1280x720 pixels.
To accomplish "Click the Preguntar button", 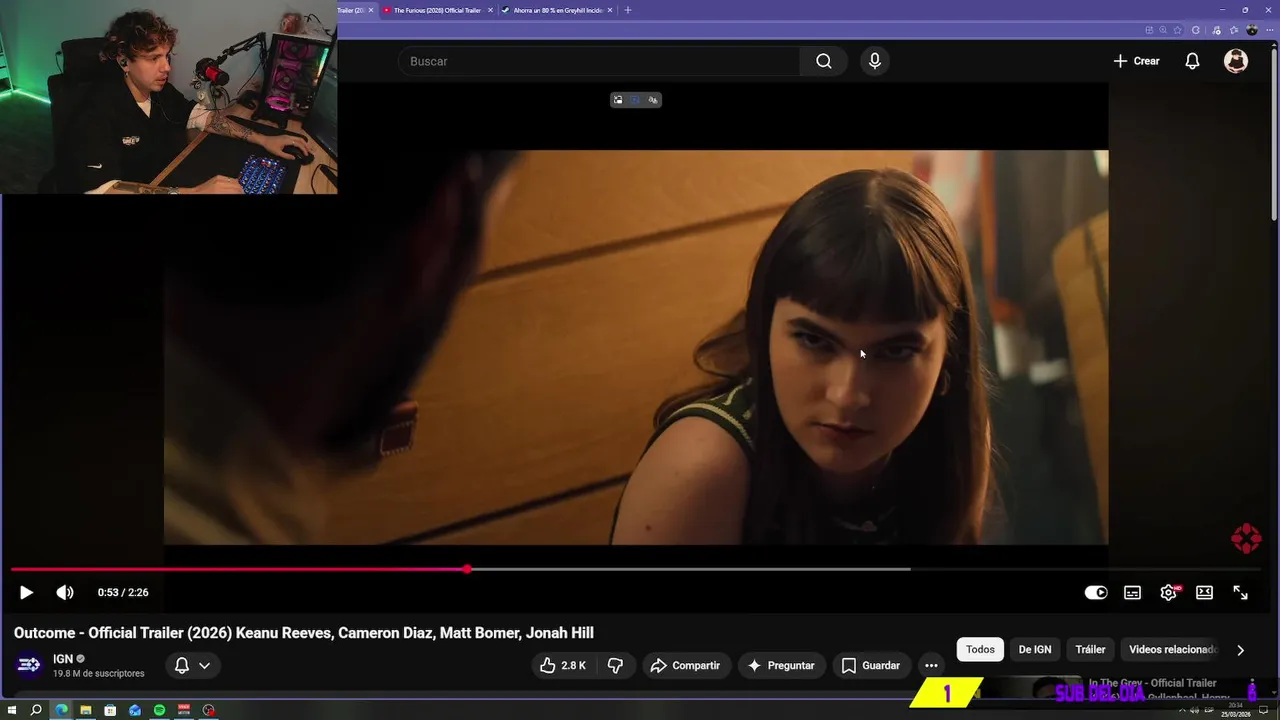I will click(x=781, y=665).
